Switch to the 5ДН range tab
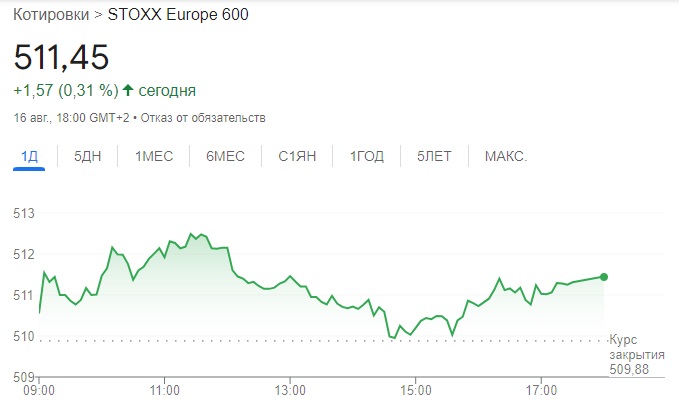 (87, 156)
